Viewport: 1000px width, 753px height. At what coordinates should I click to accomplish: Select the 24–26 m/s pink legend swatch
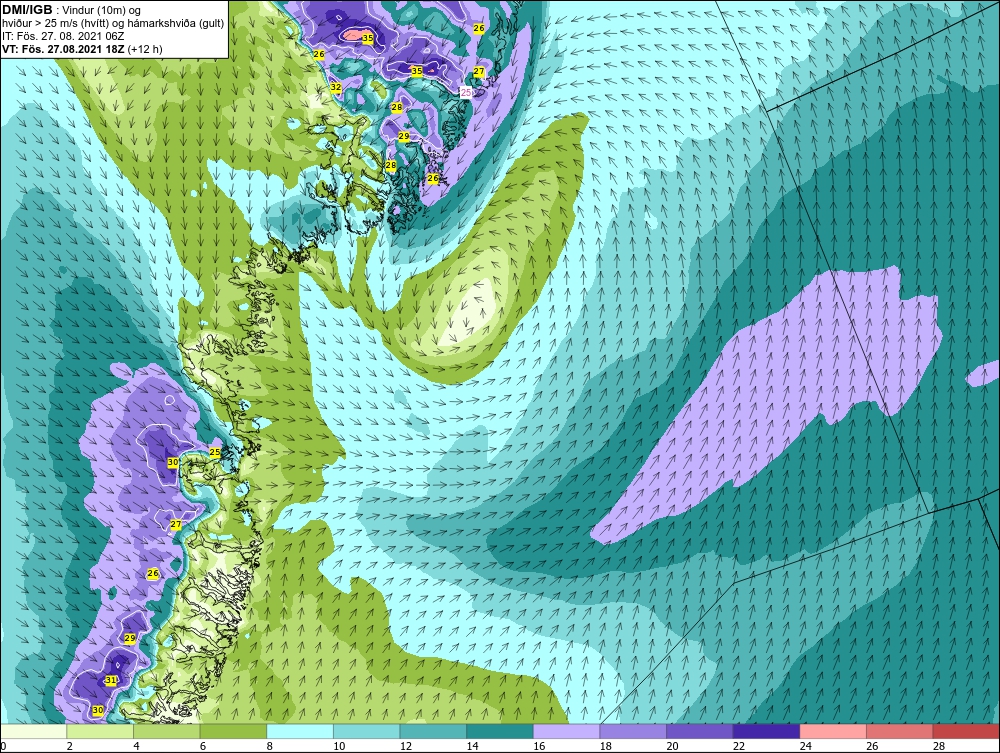coord(833,731)
